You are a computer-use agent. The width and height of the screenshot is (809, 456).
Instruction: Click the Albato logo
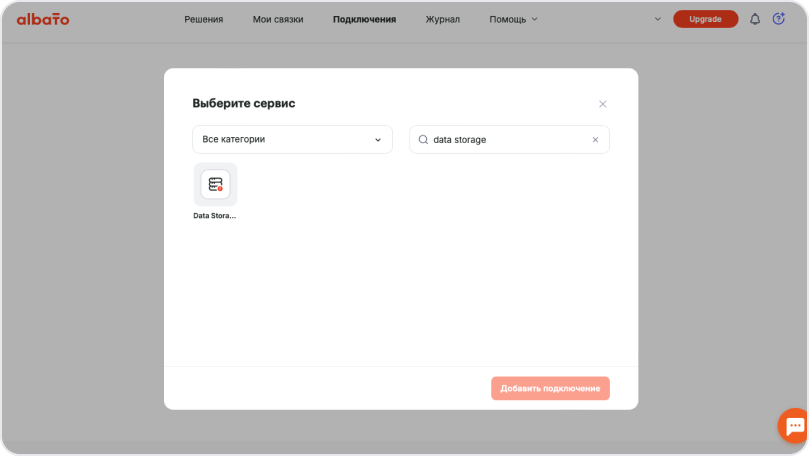43,19
